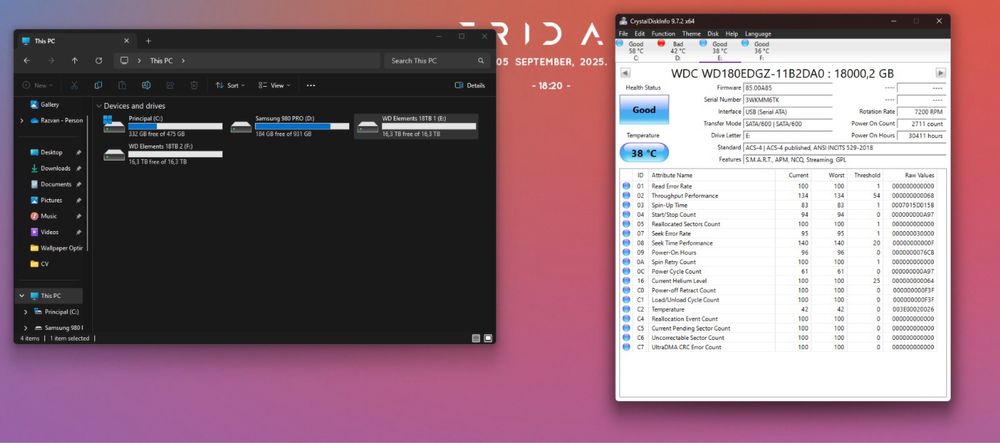This screenshot has height=443, width=1000.
Task: Select the Current Helium Level attribute row
Action: coord(783,280)
